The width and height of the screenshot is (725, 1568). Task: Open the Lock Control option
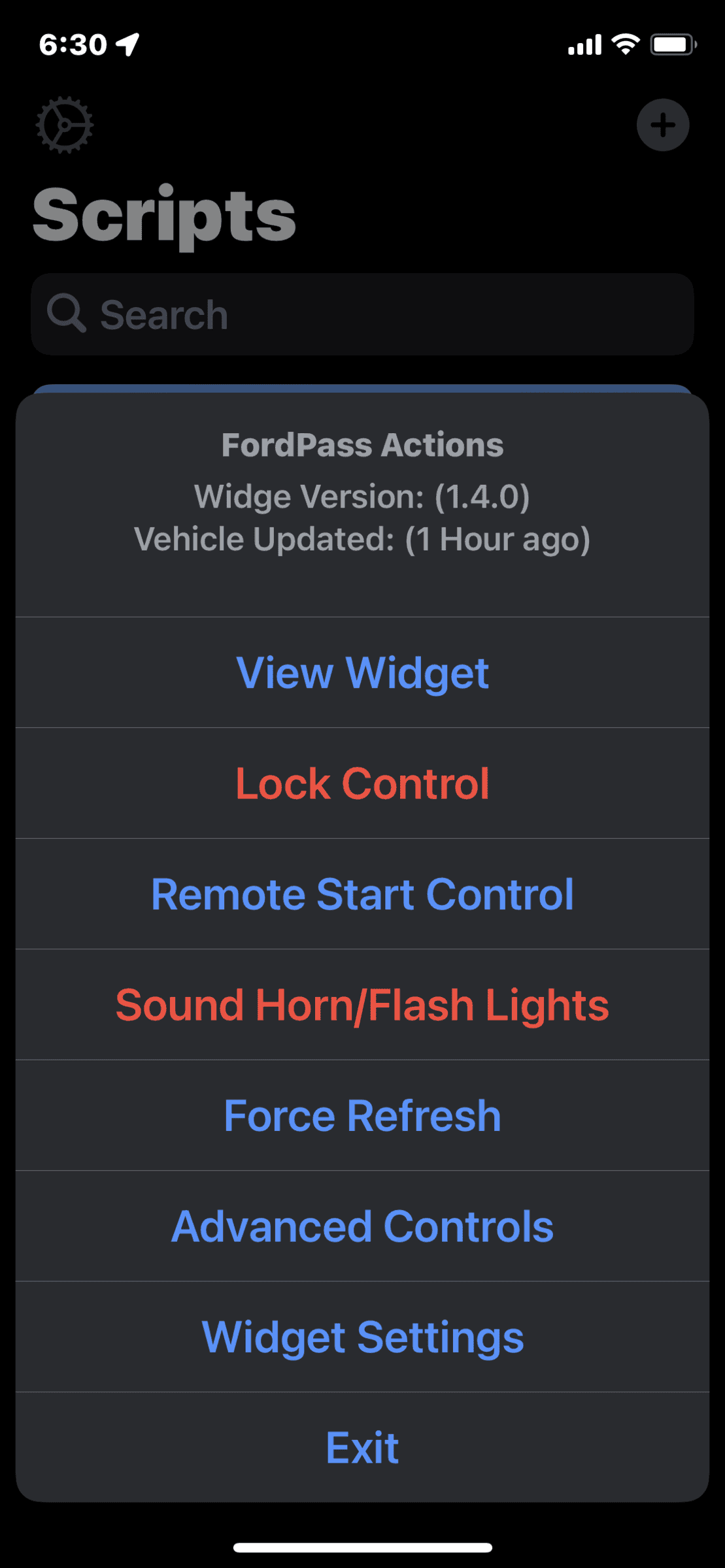tap(362, 783)
